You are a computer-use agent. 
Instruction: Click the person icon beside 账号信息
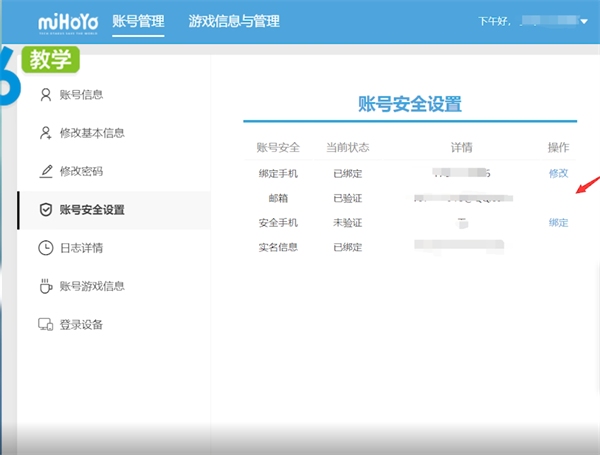click(x=44, y=95)
